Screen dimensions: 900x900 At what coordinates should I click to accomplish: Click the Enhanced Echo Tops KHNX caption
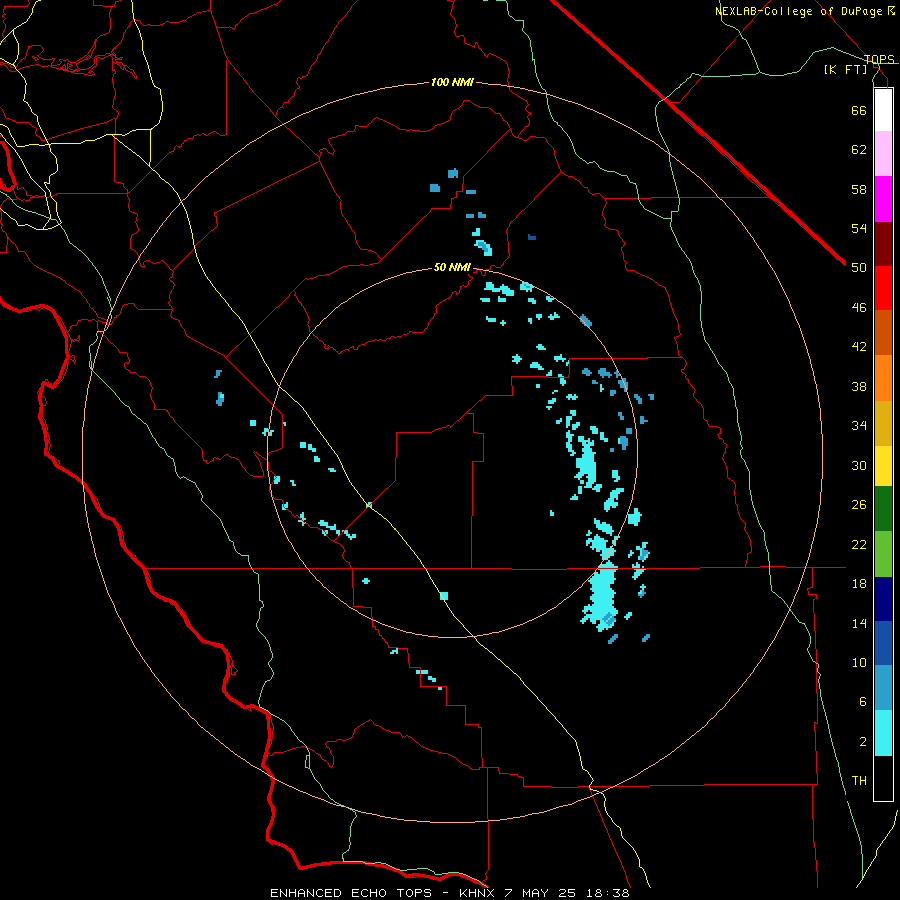point(449,893)
